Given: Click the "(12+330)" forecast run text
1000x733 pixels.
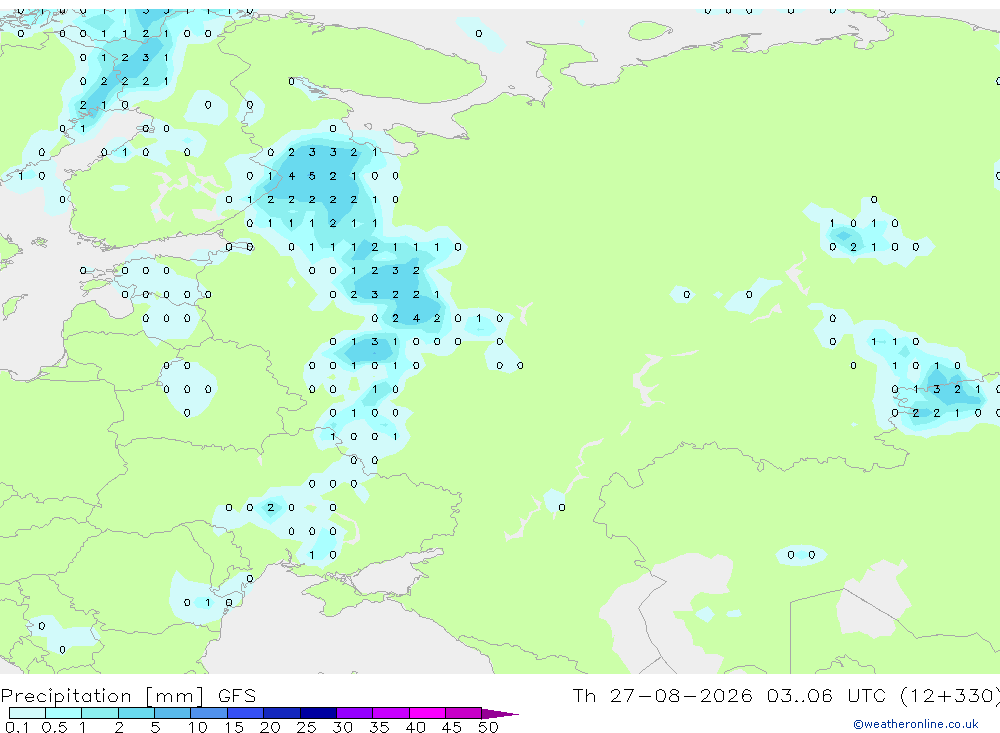Looking at the screenshot, I should [950, 695].
